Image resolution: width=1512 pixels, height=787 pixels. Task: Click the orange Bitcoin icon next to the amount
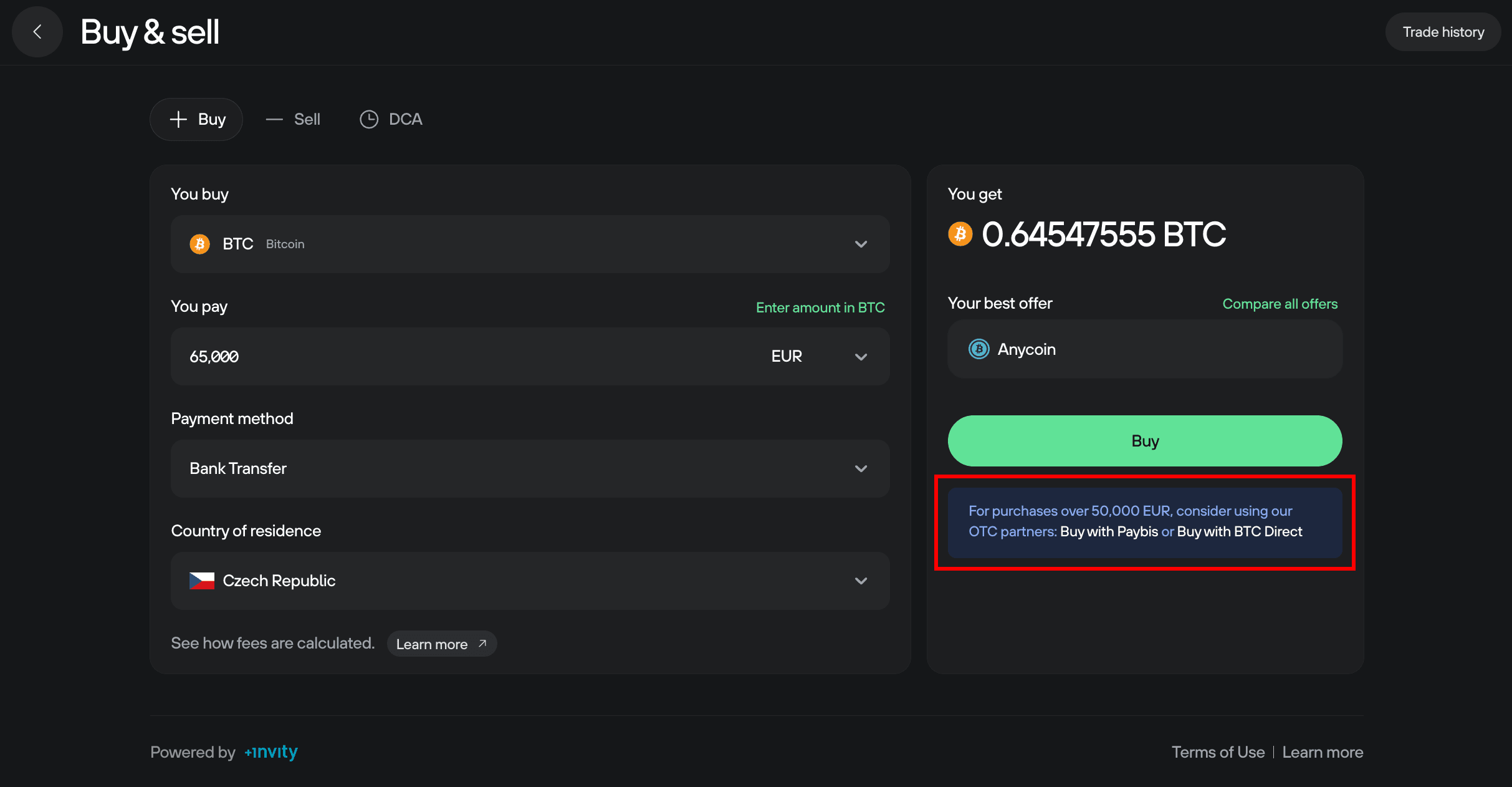tap(960, 234)
